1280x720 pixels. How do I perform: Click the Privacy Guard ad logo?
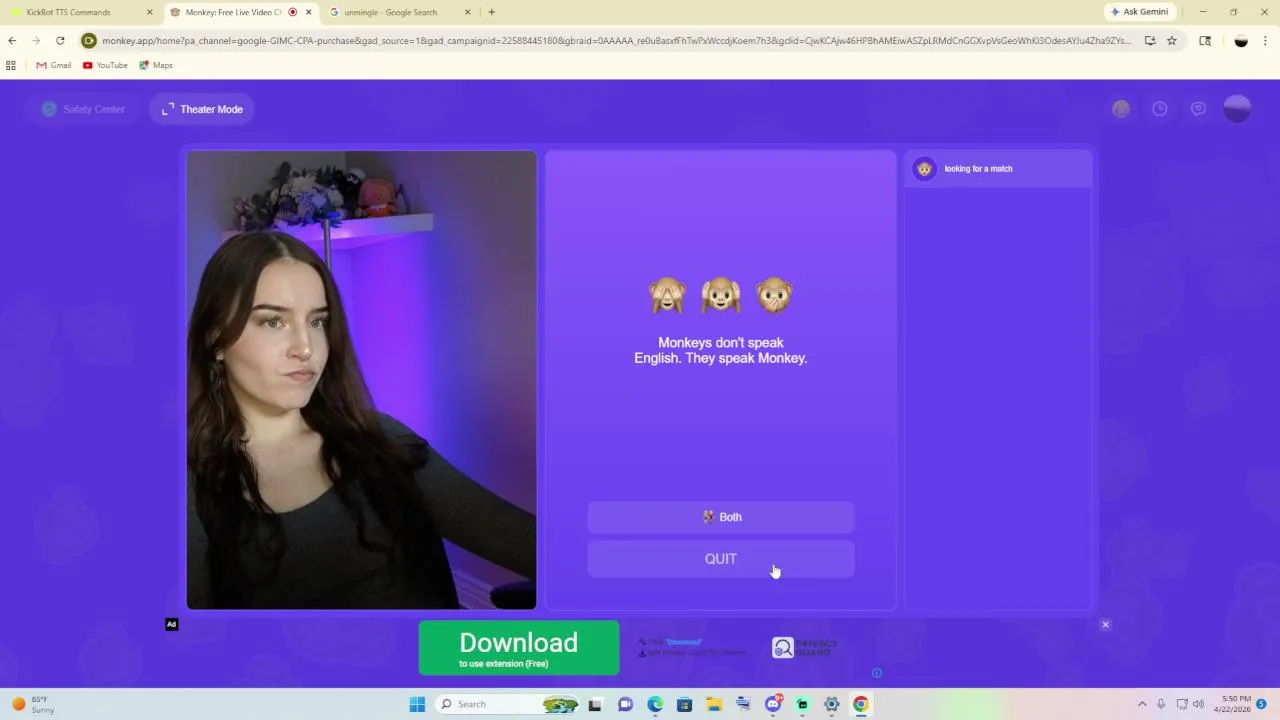click(x=804, y=648)
